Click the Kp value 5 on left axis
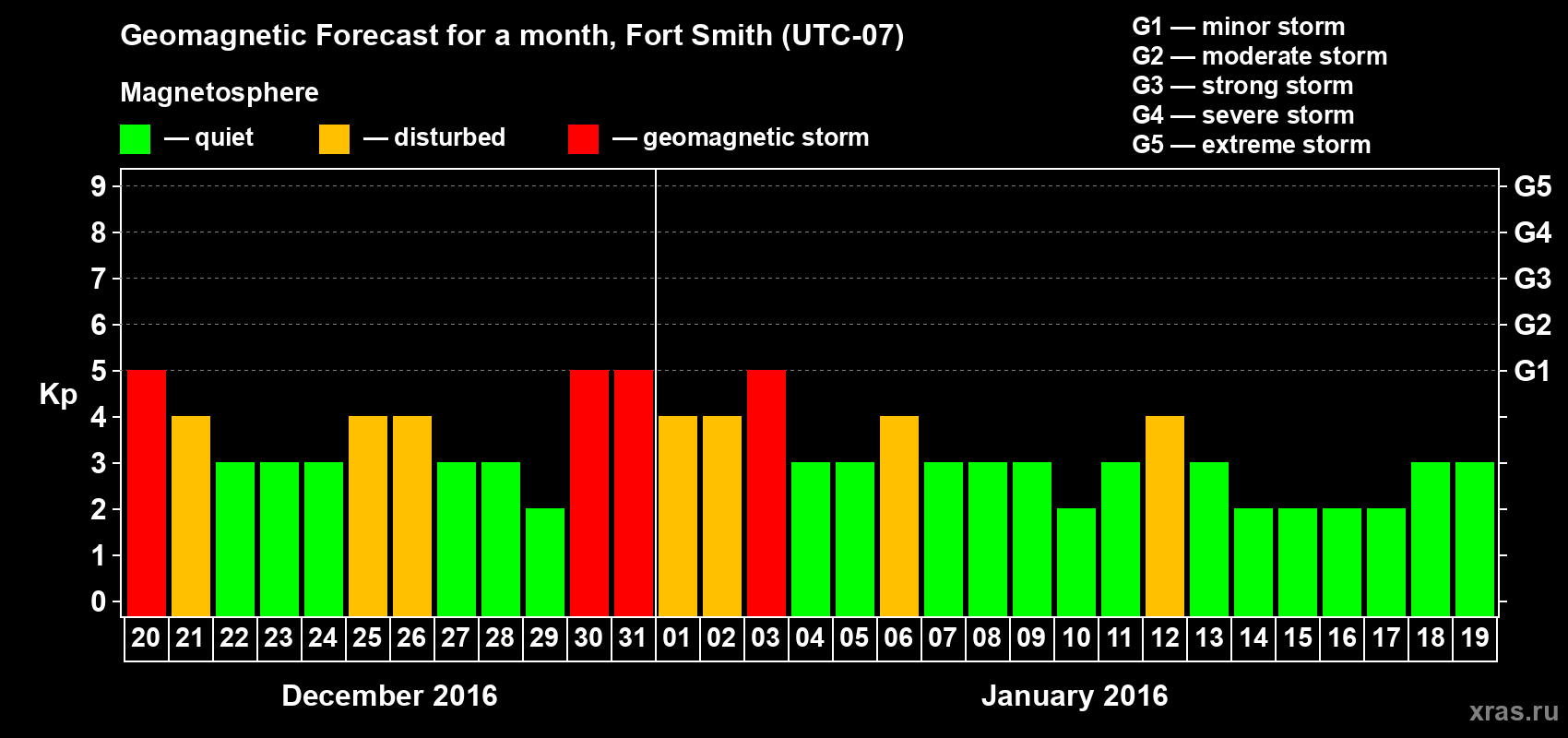 pos(99,371)
